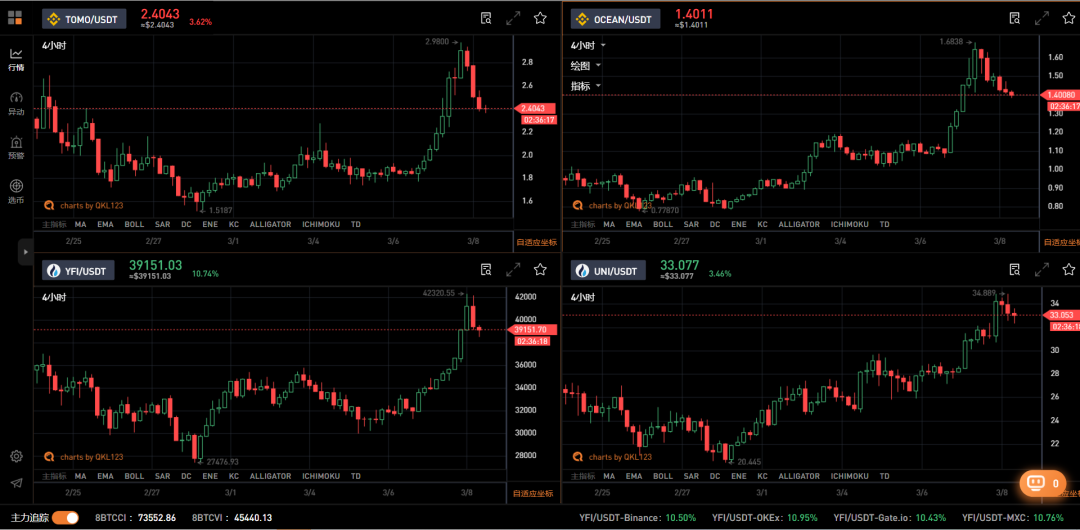Open settings gear in left sidebar
Screen dimensions: 1080x530
(17, 456)
